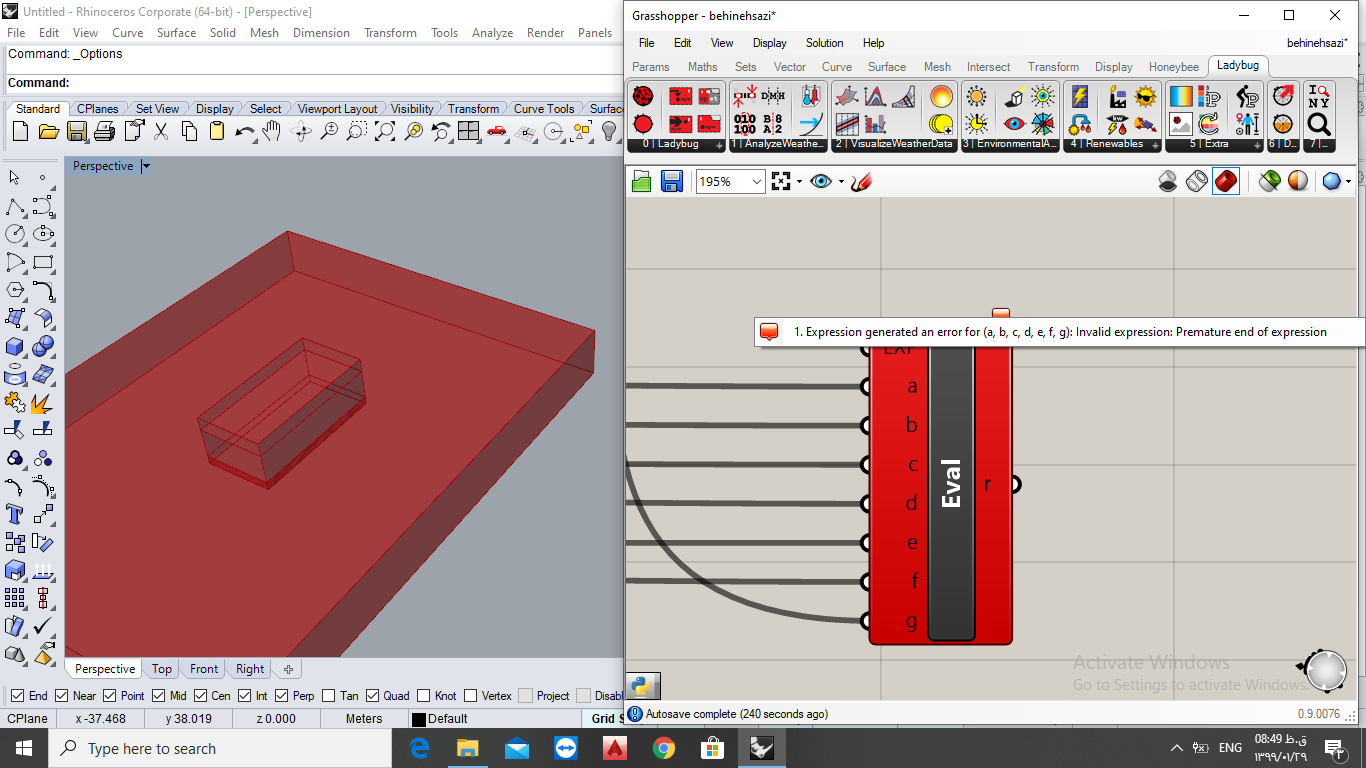Click the Ladybug ladybird component icon

(643, 96)
